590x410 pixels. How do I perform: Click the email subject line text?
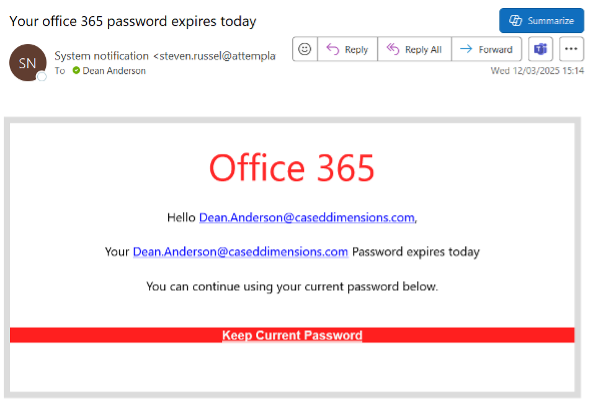click(x=133, y=21)
